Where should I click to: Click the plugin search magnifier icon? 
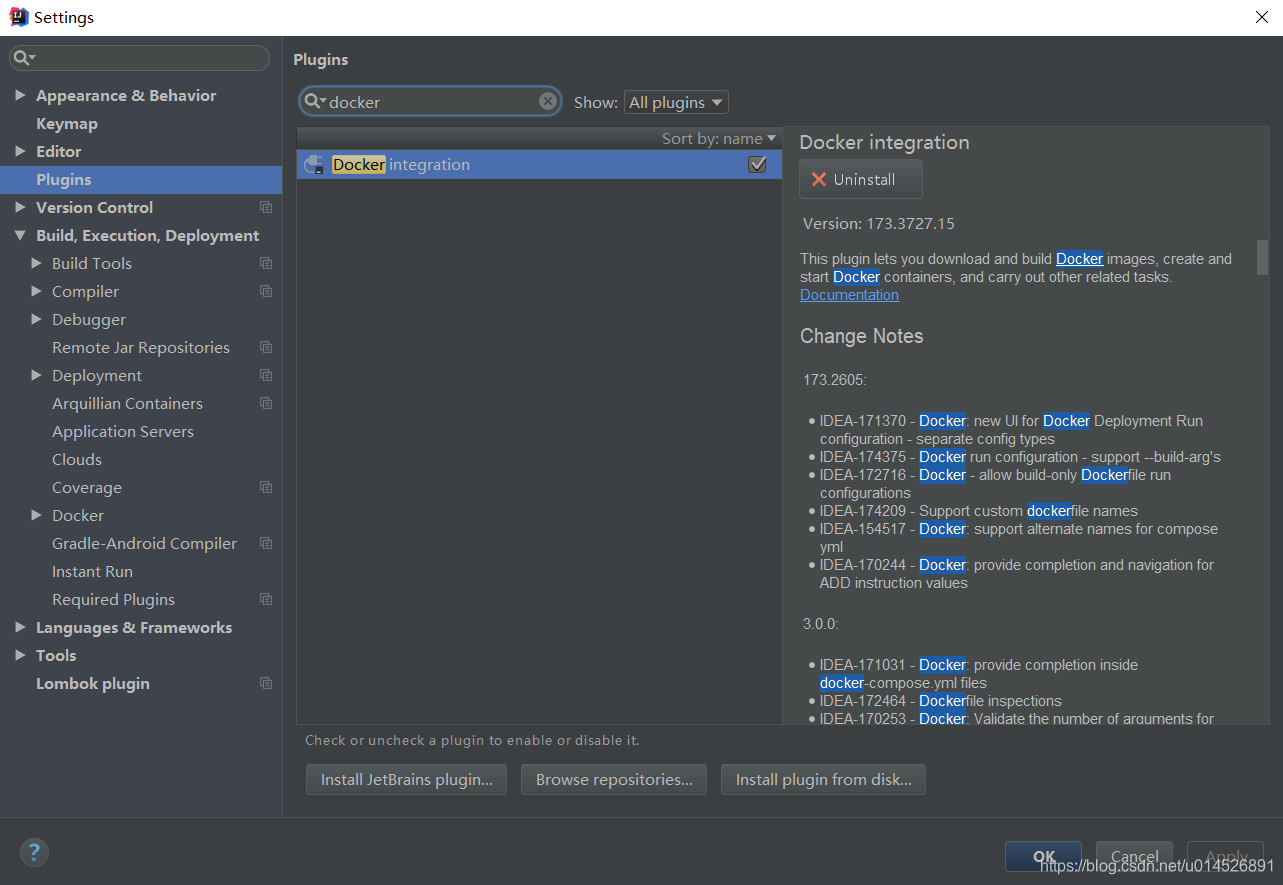(x=314, y=101)
